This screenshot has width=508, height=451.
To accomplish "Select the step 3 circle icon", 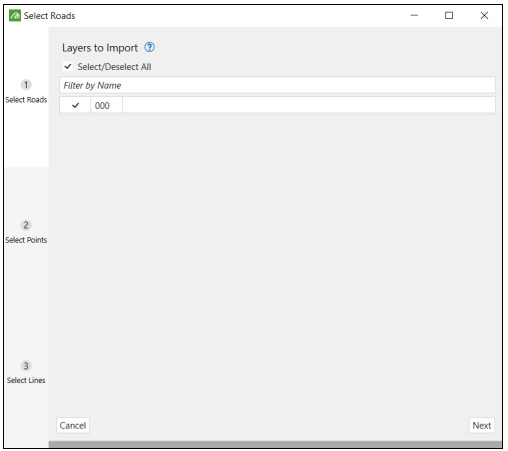I will pos(26,366).
